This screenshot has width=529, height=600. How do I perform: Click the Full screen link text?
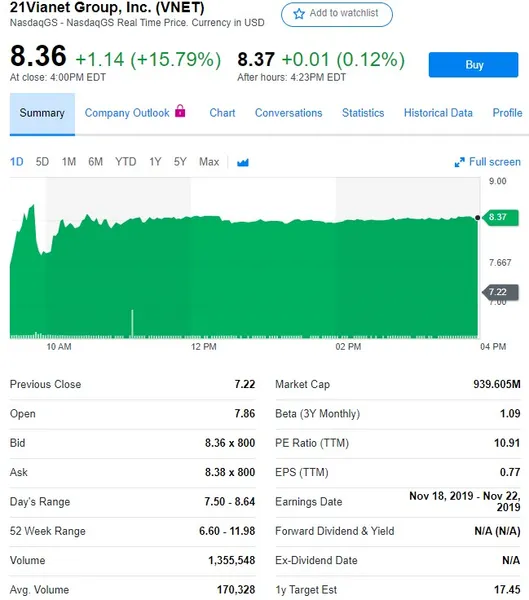pyautogui.click(x=495, y=162)
